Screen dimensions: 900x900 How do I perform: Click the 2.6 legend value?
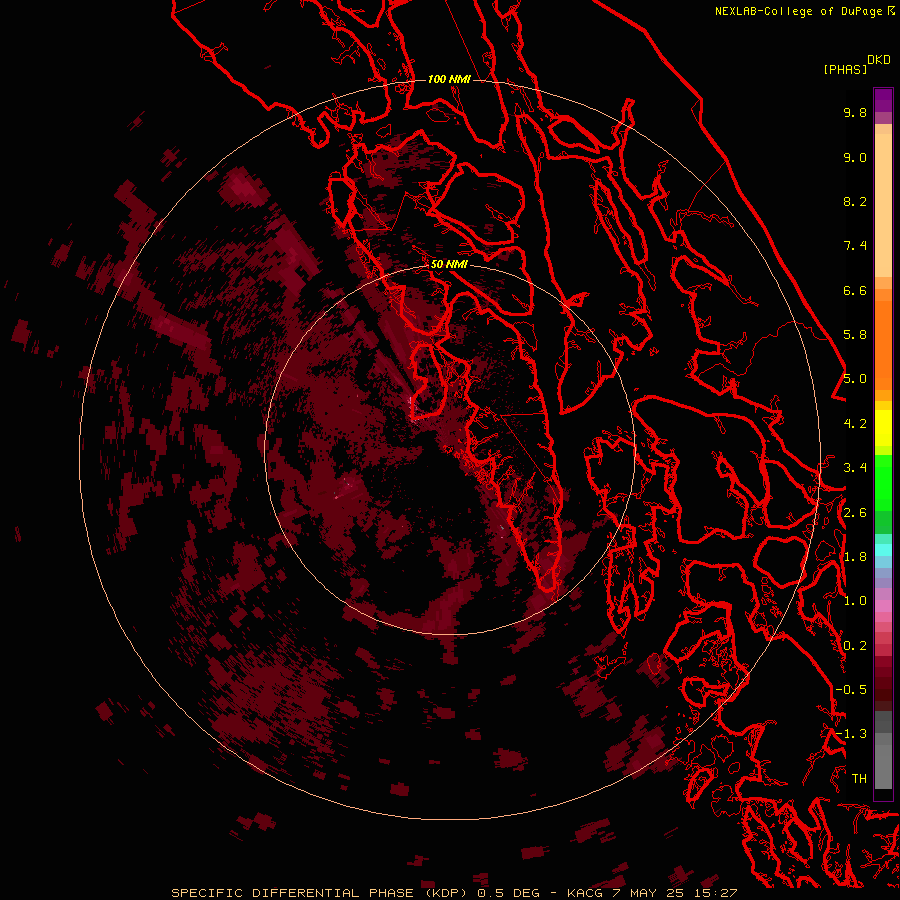click(855, 513)
